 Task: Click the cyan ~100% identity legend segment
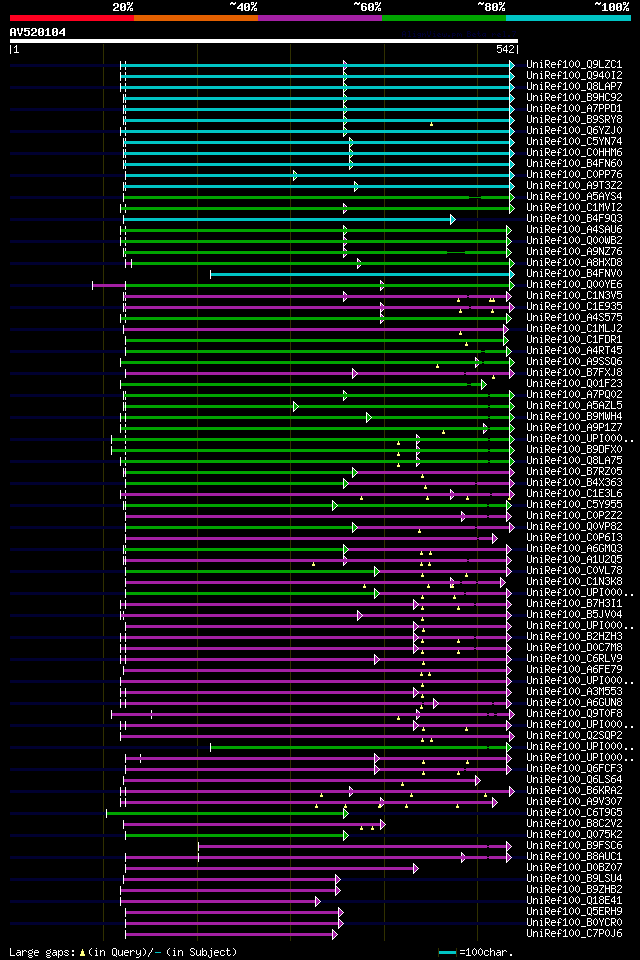pyautogui.click(x=568, y=18)
